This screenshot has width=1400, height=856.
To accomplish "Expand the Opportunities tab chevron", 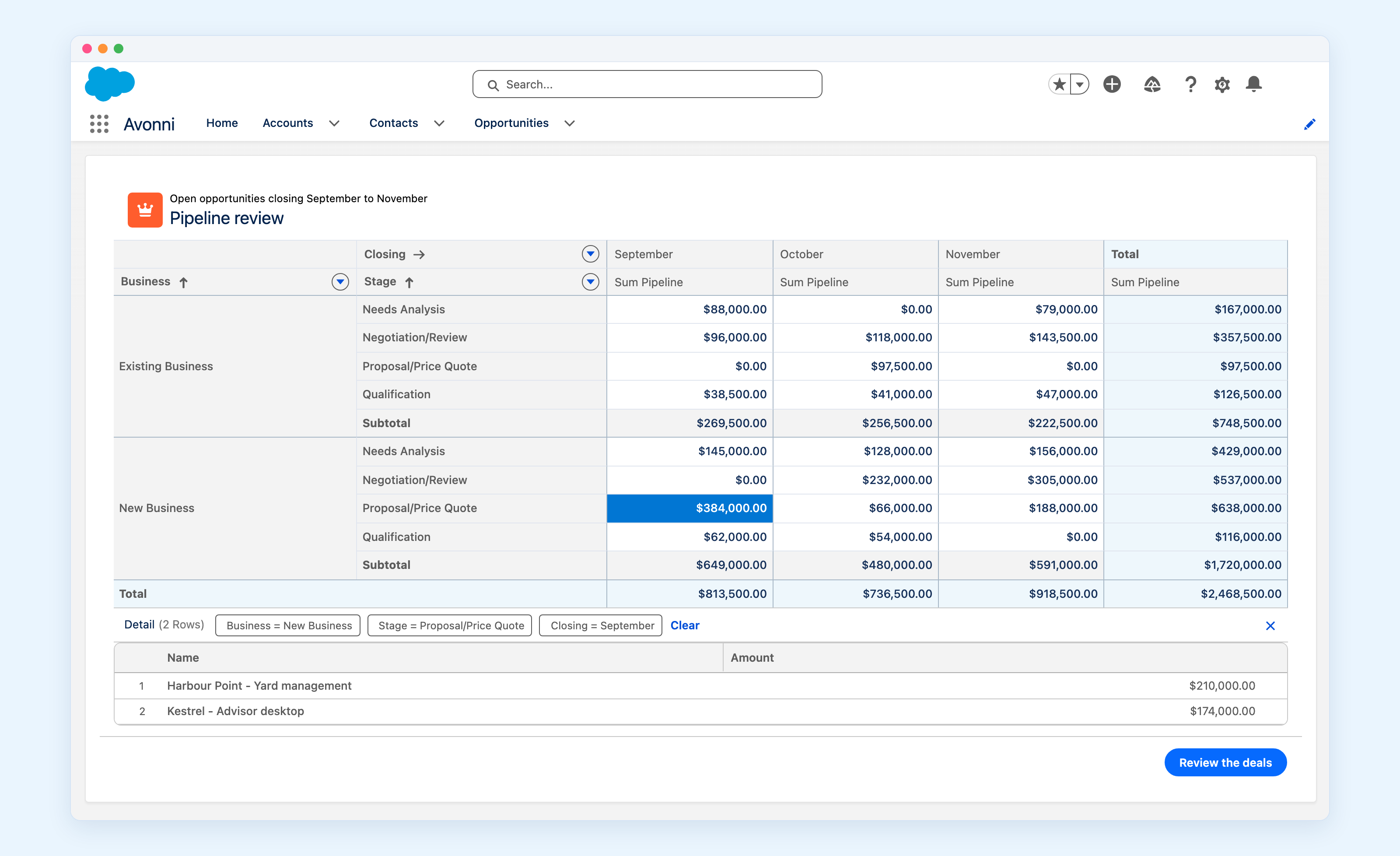I will click(570, 123).
